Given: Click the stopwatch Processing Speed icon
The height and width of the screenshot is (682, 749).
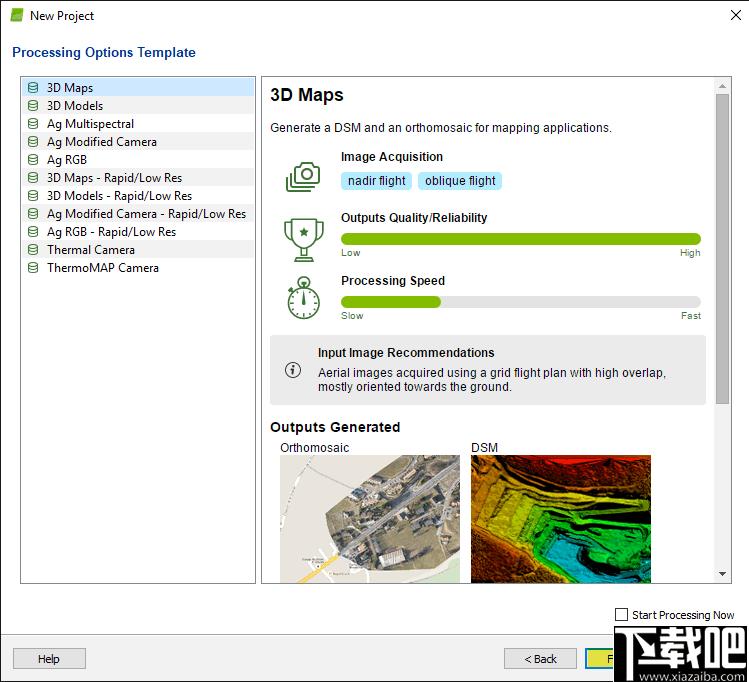Looking at the screenshot, I should 303,298.
